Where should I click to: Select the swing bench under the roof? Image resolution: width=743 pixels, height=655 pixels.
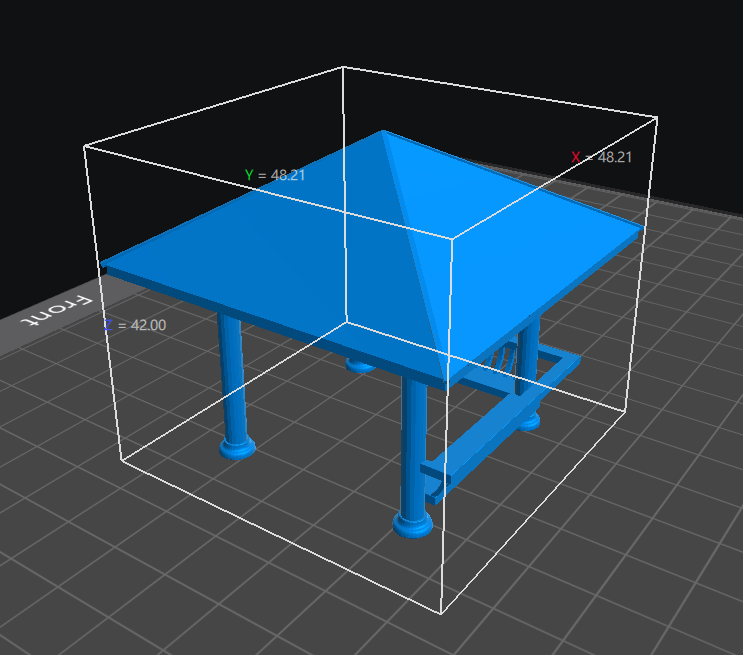click(x=502, y=422)
